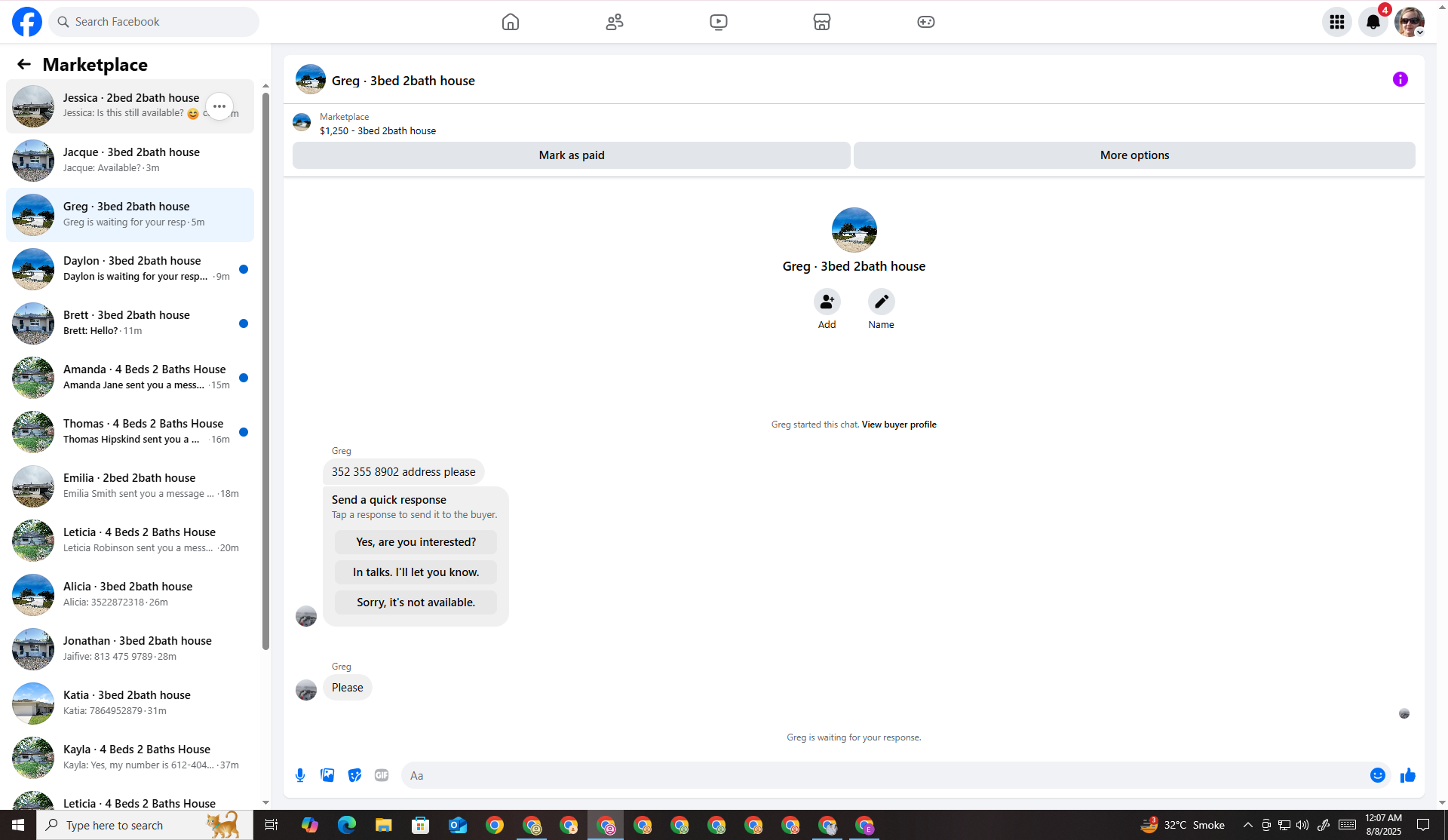1448x840 pixels.
Task: Click the voice clip microphone icon
Action: (x=300, y=775)
